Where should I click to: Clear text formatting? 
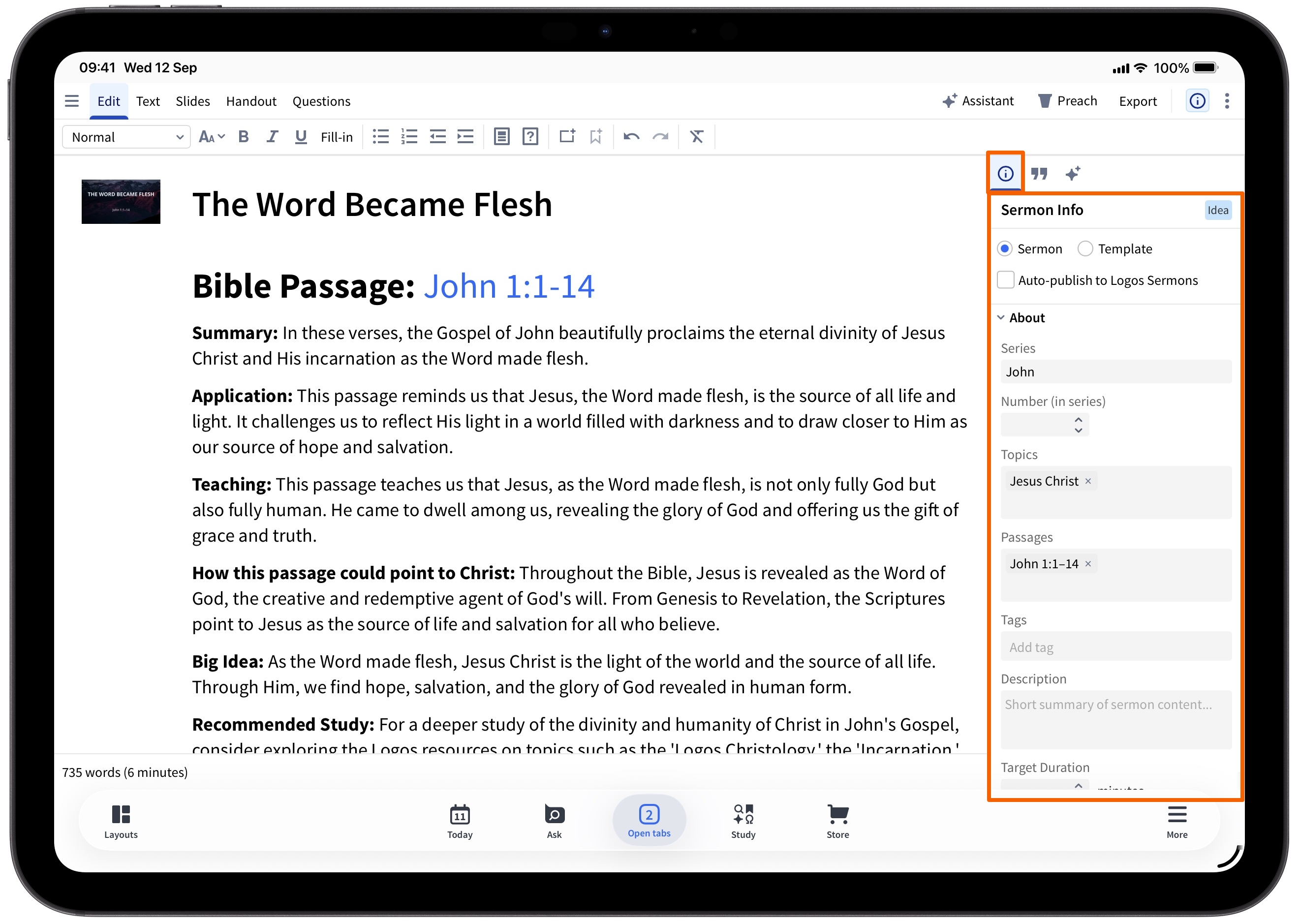tap(697, 137)
